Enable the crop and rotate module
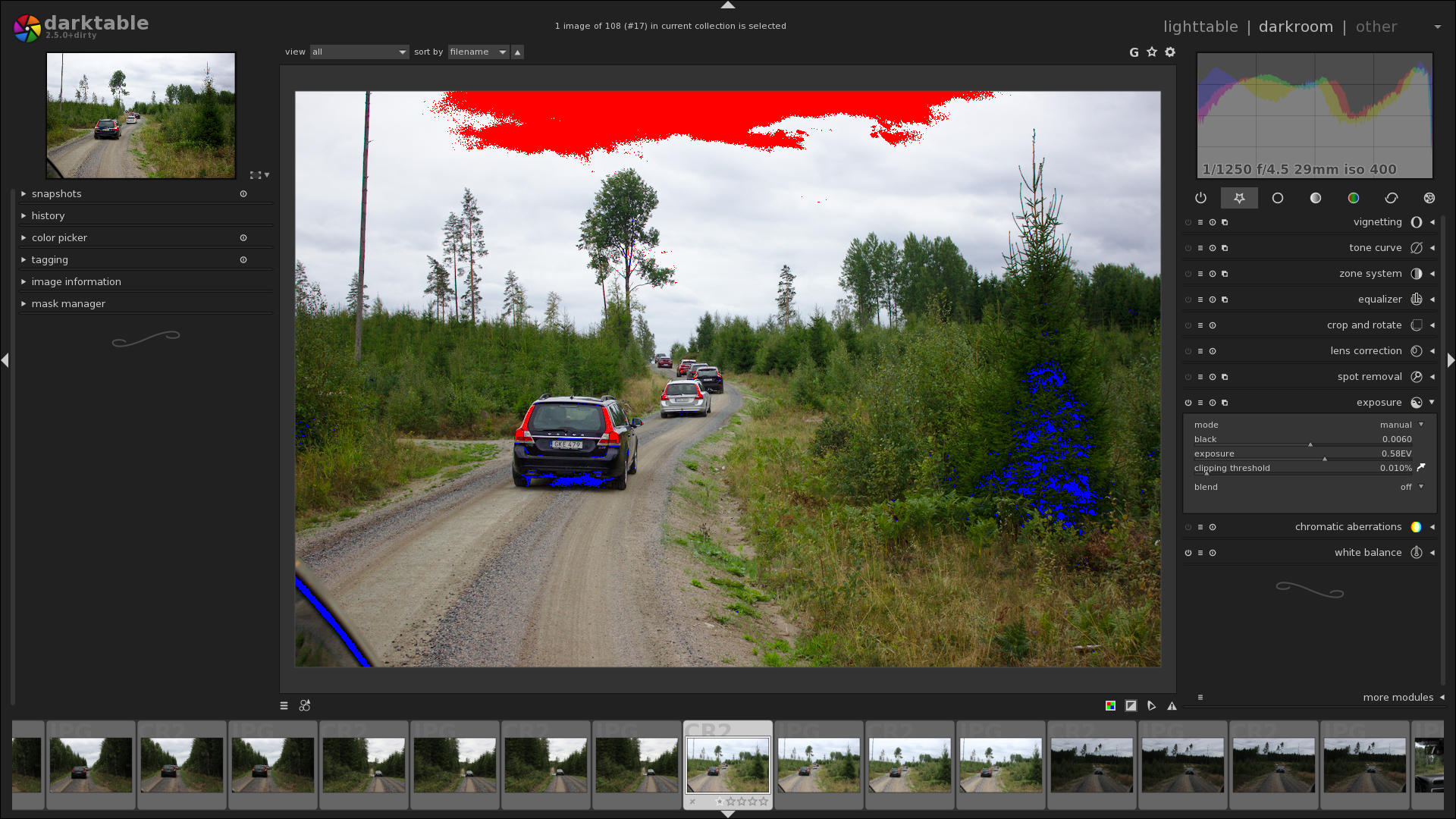1456x819 pixels. pyautogui.click(x=1188, y=325)
